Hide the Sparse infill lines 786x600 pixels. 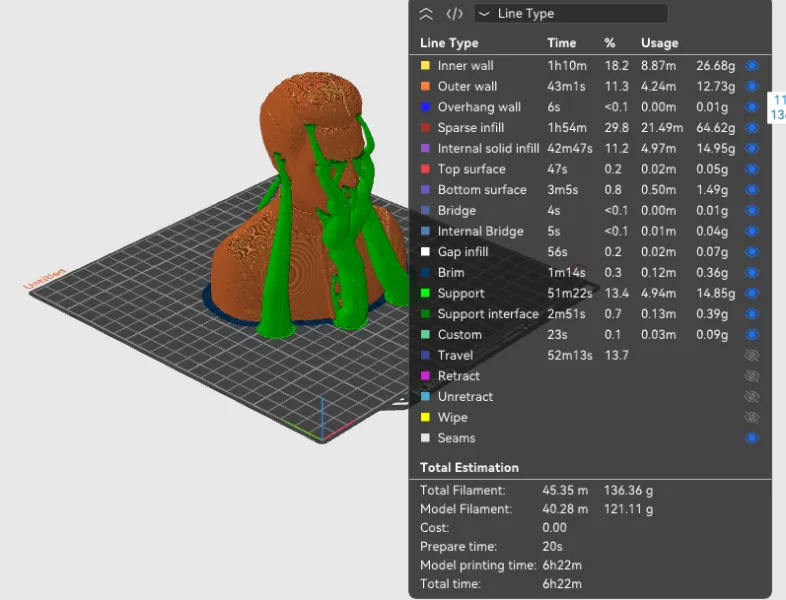pos(752,128)
